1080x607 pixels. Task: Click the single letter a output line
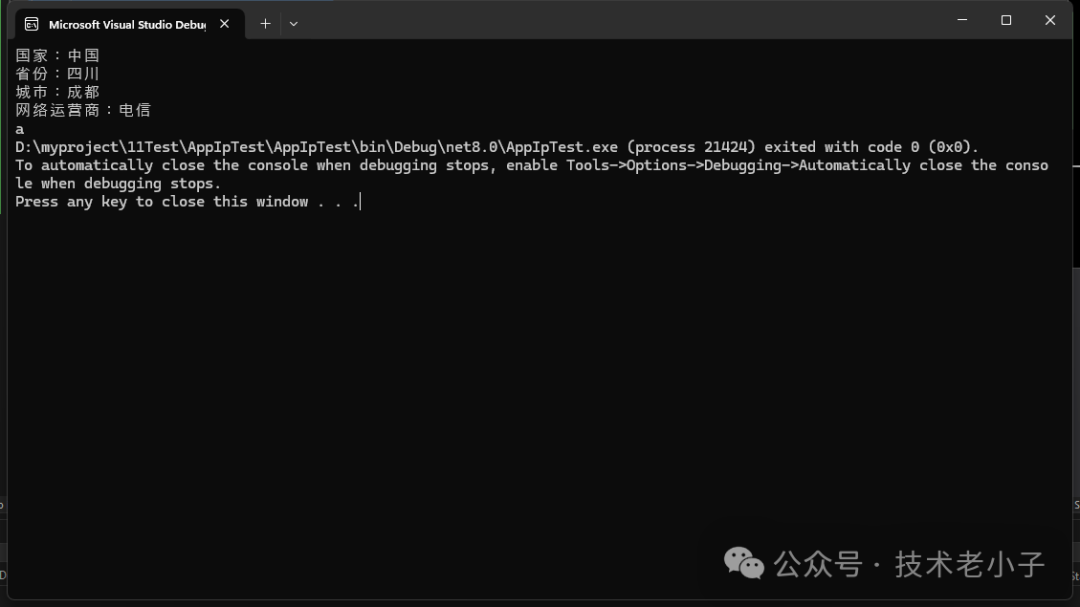tap(20, 129)
